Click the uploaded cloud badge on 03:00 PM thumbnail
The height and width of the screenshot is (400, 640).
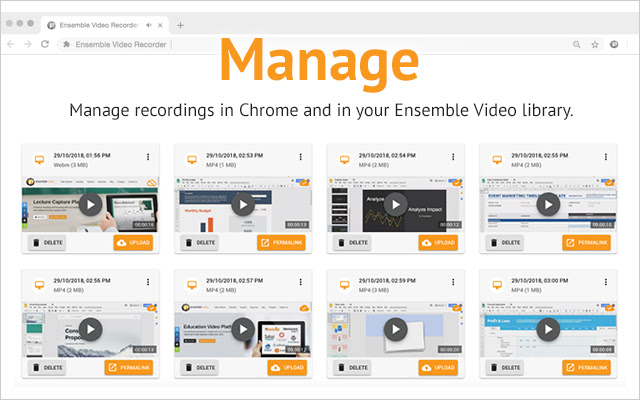[x=609, y=308]
